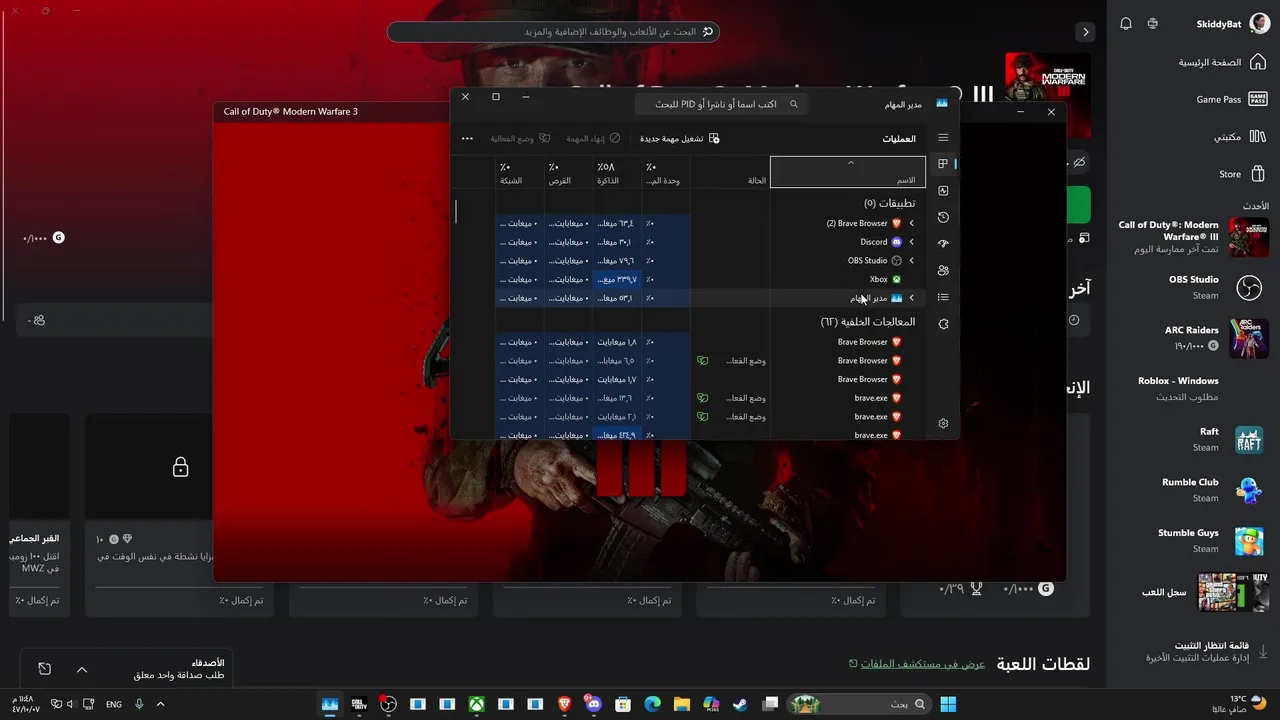Expand the OBS Studio process row
Image resolution: width=1280 pixels, height=720 pixels.
click(911, 261)
